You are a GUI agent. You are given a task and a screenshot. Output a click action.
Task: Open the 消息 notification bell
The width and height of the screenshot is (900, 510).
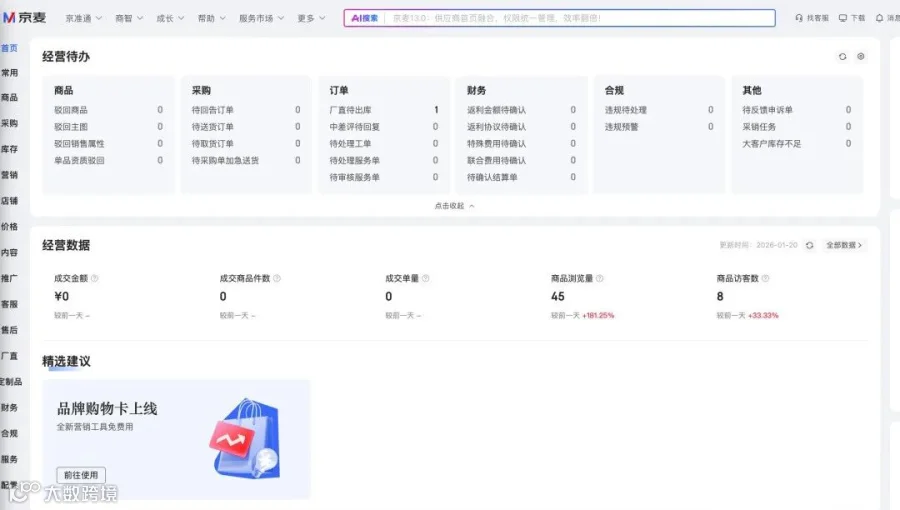point(879,18)
